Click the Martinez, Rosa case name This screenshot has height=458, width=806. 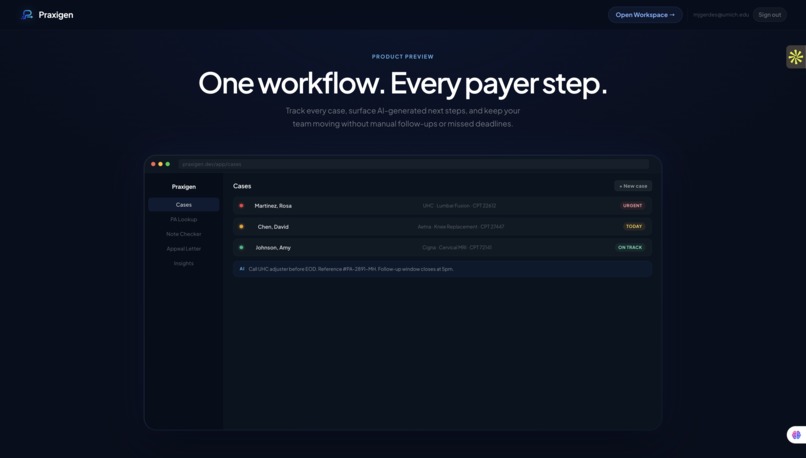[273, 206]
